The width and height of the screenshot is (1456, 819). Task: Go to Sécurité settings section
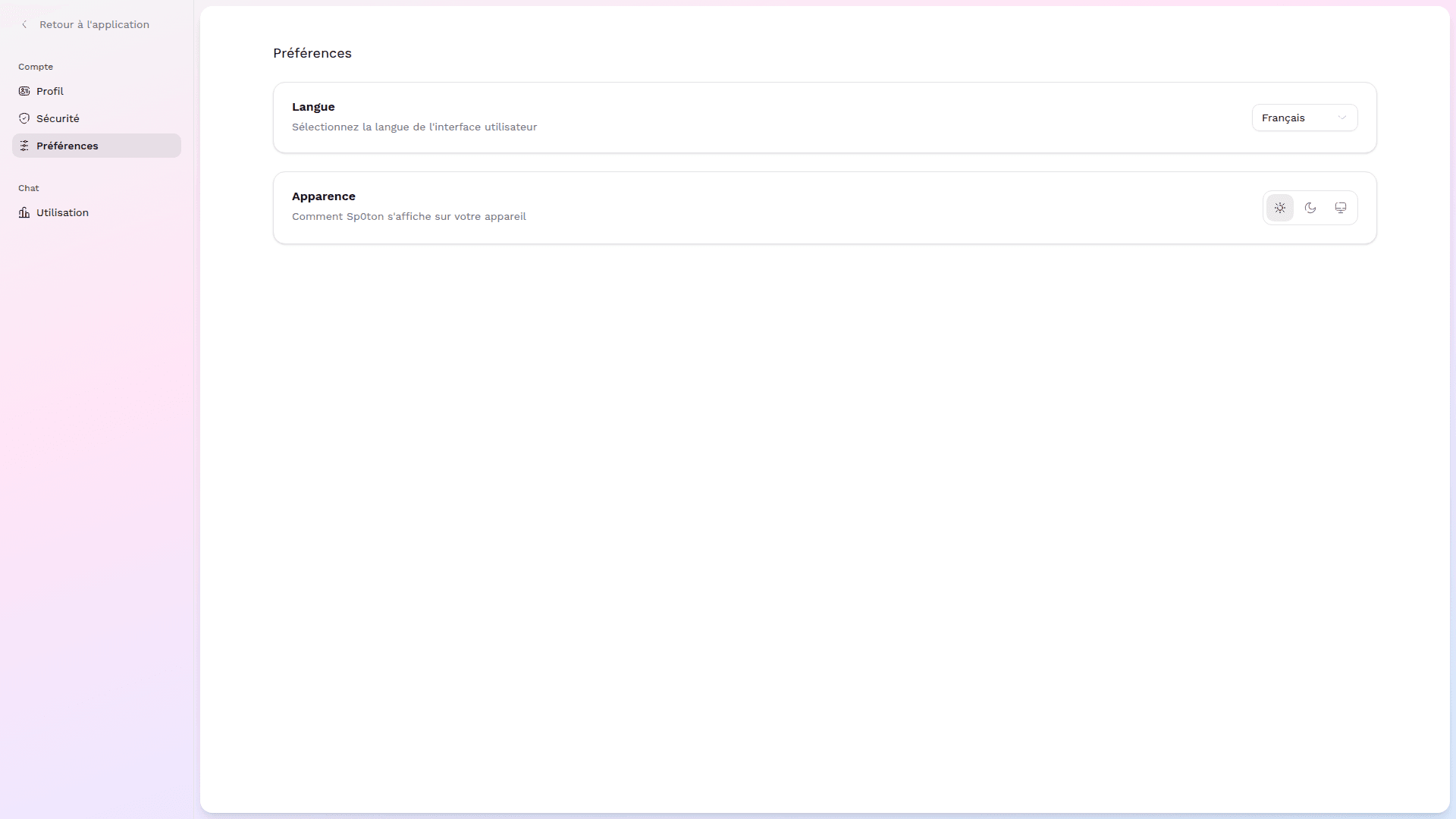tap(58, 118)
